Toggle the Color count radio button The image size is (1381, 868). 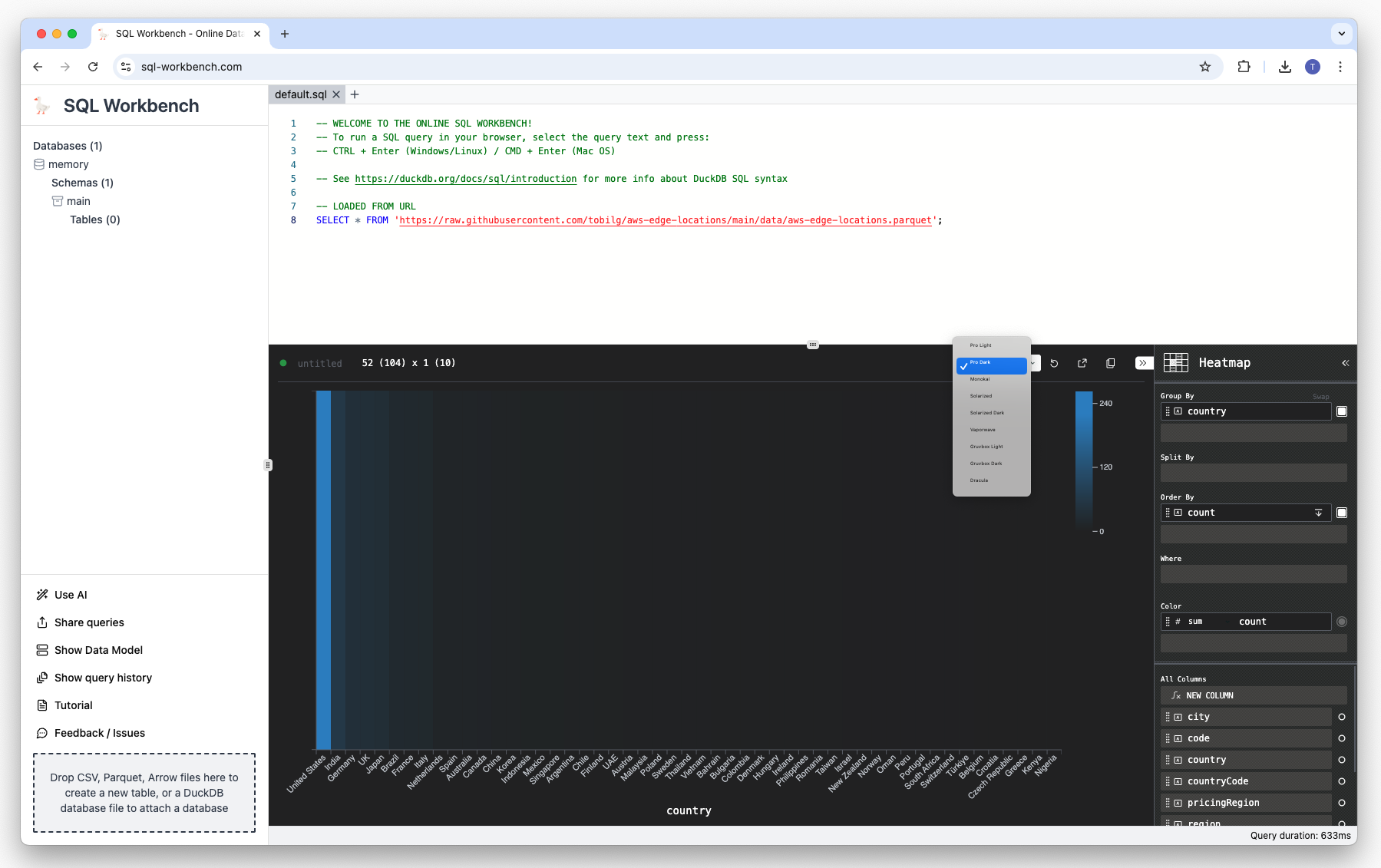pyautogui.click(x=1342, y=622)
